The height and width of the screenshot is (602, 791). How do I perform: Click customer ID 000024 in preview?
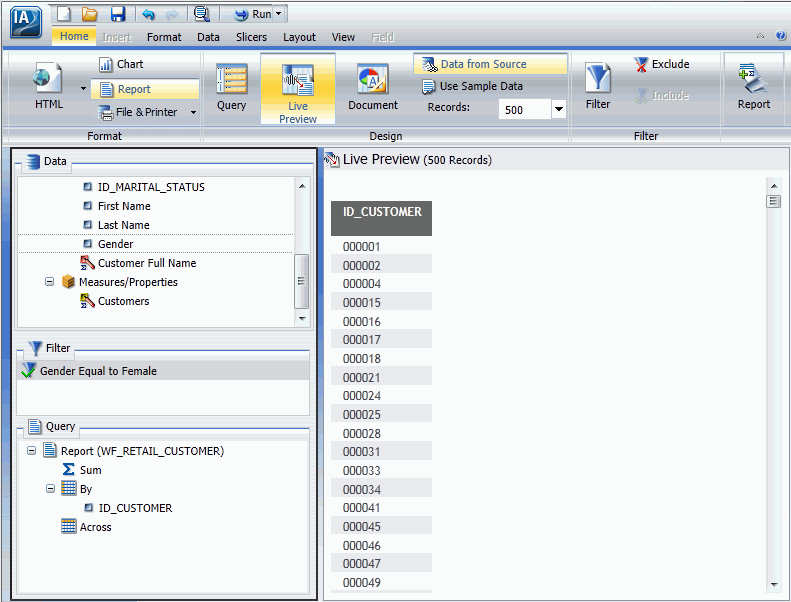[x=362, y=396]
